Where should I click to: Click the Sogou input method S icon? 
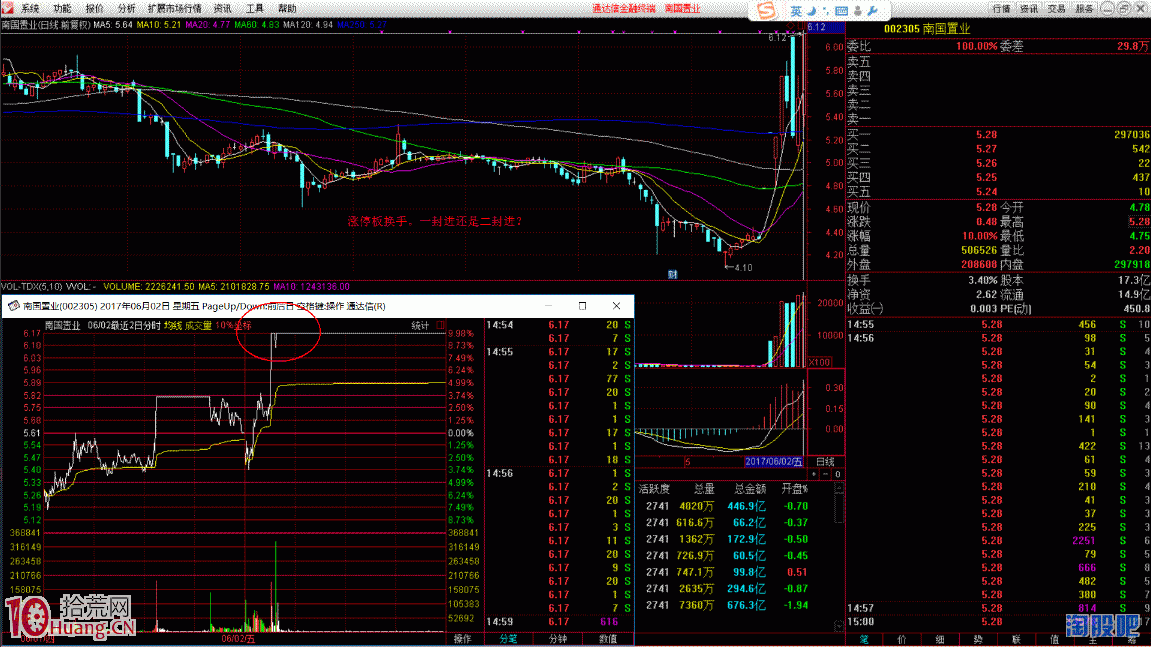click(765, 10)
